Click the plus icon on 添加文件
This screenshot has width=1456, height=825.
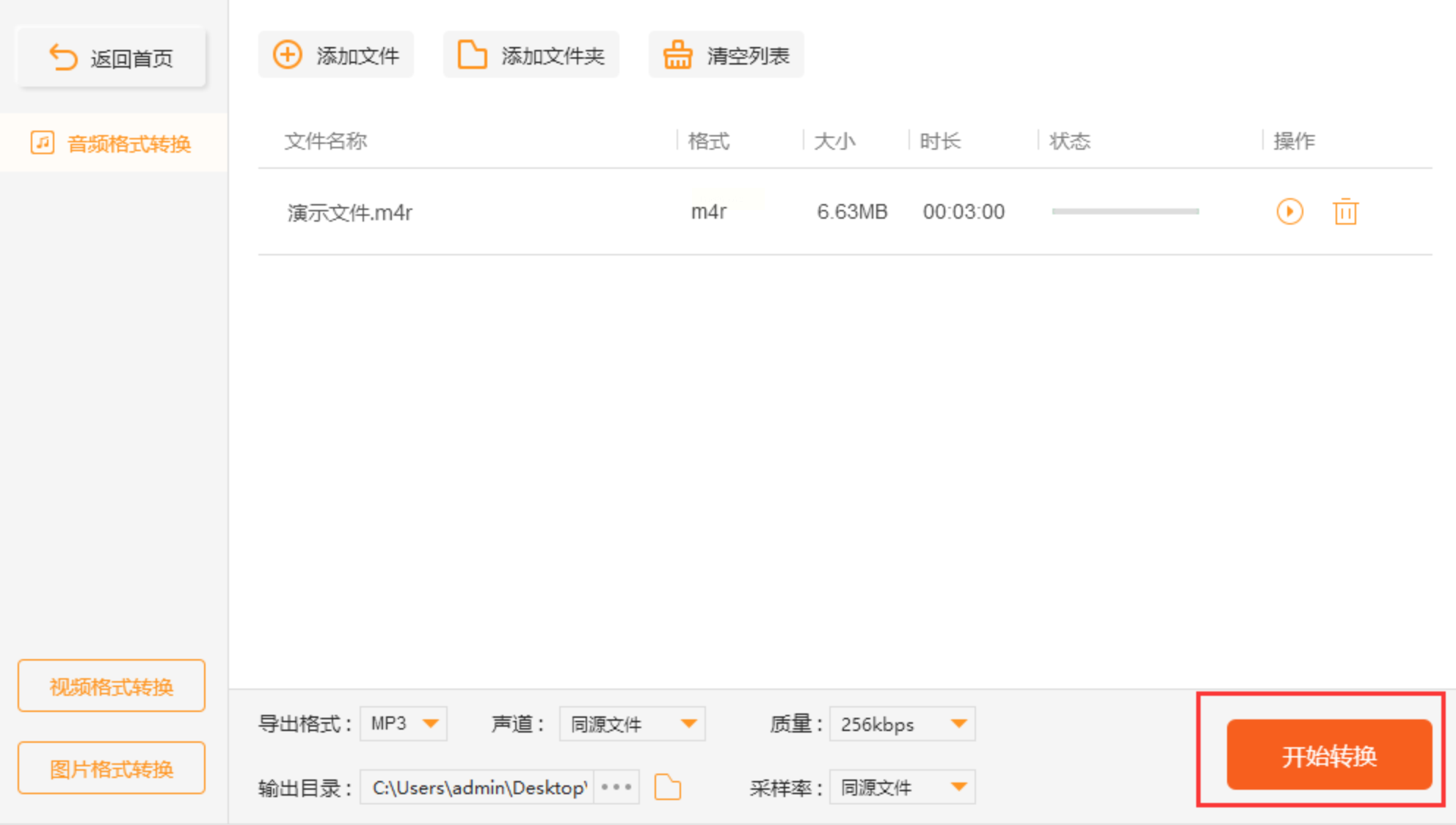[x=288, y=55]
